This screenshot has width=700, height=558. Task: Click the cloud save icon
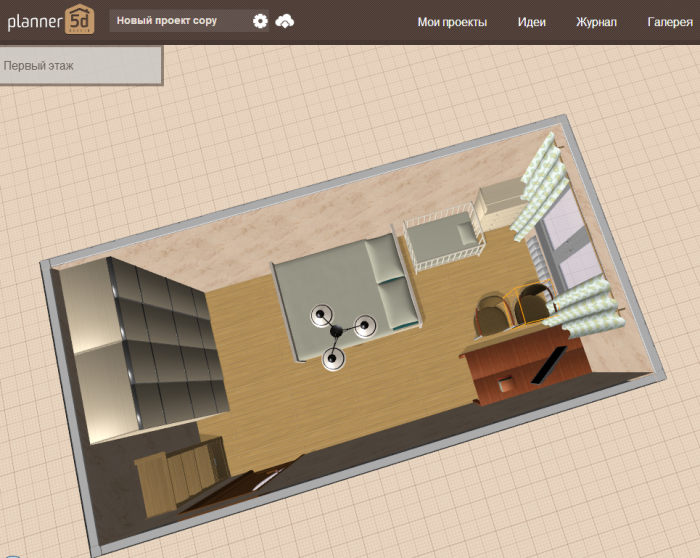point(284,21)
